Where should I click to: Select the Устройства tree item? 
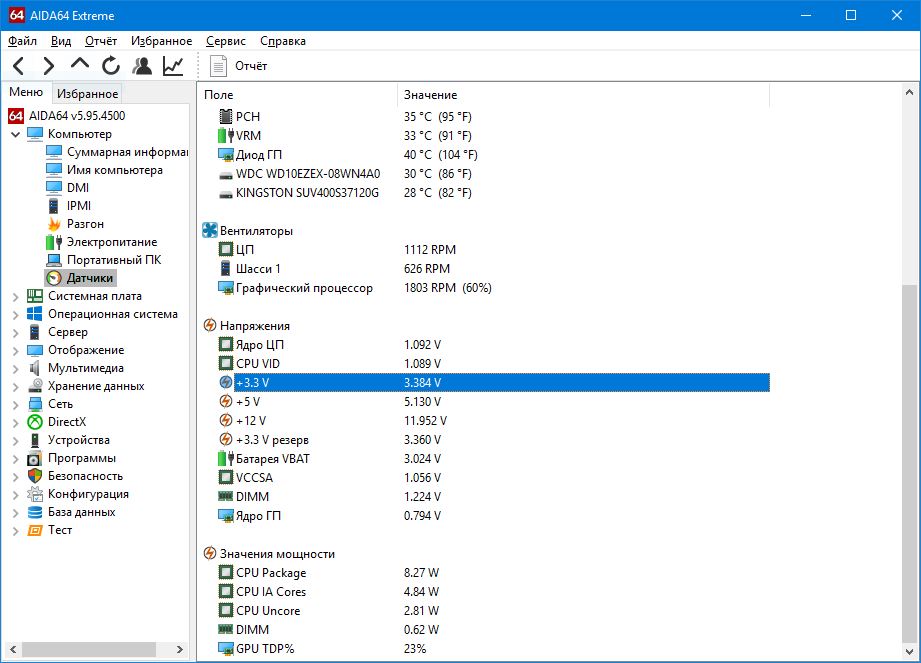click(x=79, y=440)
